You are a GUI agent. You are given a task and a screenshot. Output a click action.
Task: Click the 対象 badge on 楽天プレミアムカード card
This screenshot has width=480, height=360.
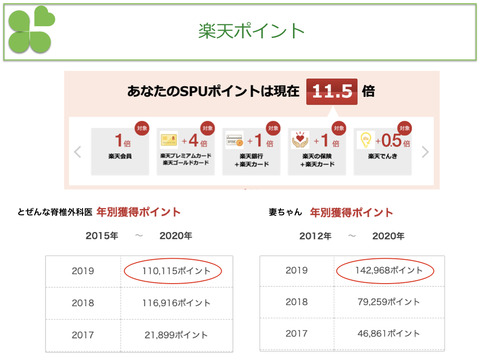[x=207, y=128]
